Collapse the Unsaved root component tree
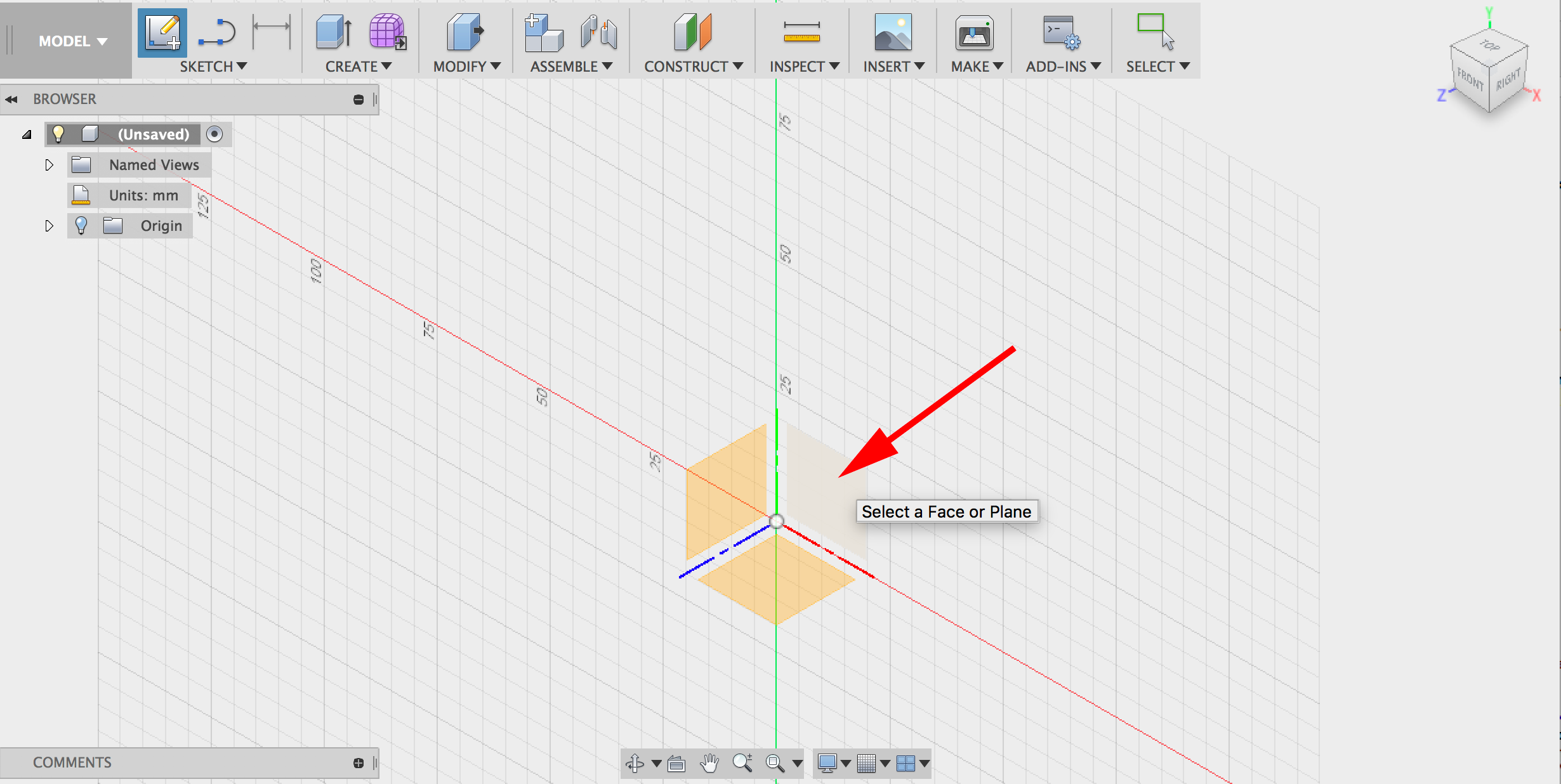This screenshot has width=1561, height=784. pos(27,134)
